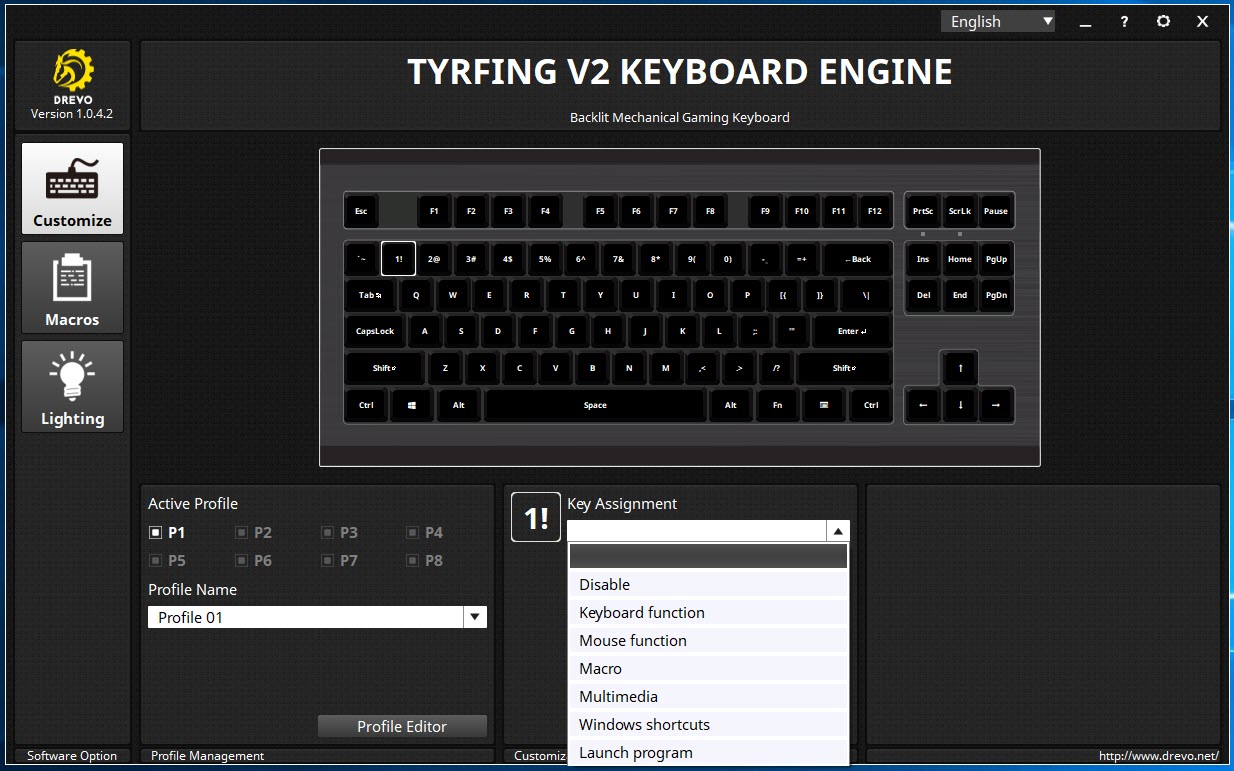Choose Multimedia from assignment list

tap(708, 696)
